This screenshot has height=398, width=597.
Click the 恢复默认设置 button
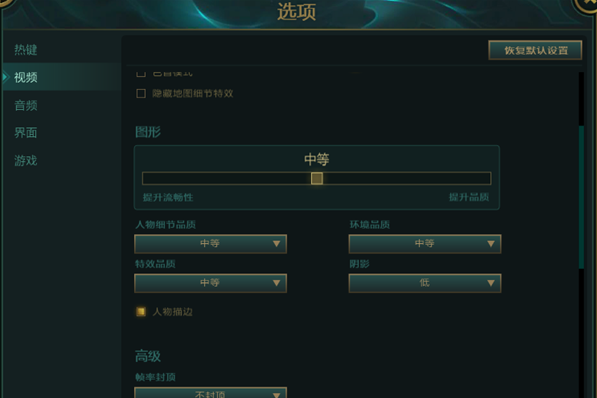[535, 50]
